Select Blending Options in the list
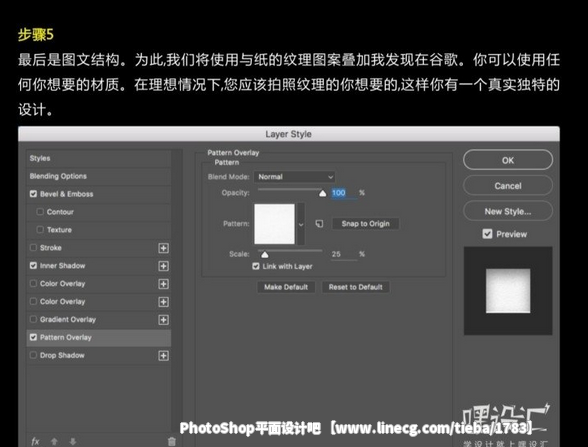 pos(99,176)
